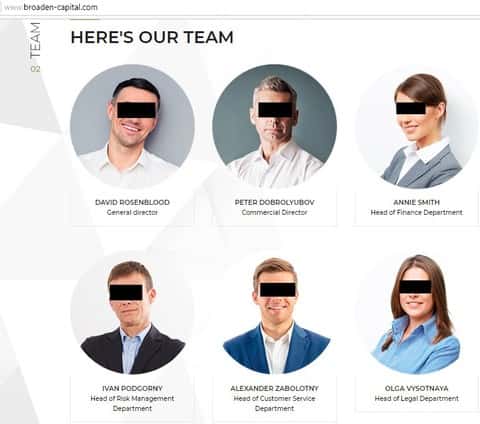Click the vertical TEAM section label
The image size is (480, 424).
click(x=35, y=40)
